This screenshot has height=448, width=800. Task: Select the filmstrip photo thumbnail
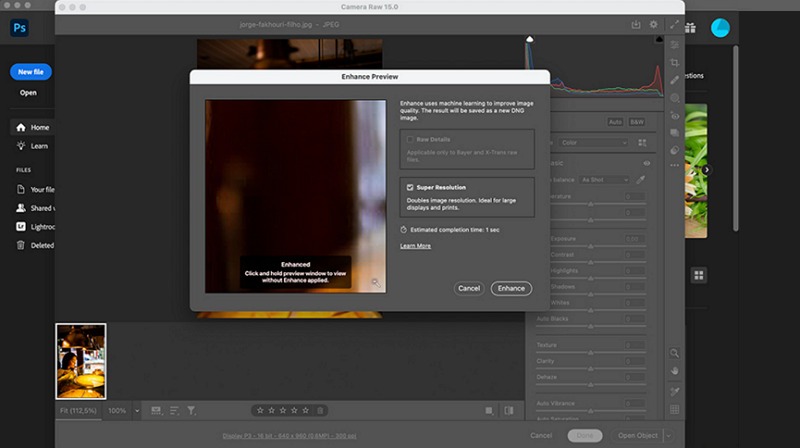pos(81,361)
